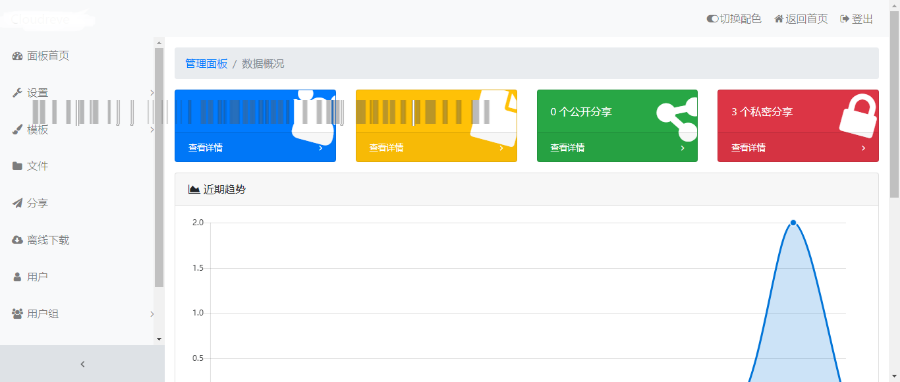Screen dimensions: 900x382
Task: View details on green 公开分享 card
Action: click(617, 147)
